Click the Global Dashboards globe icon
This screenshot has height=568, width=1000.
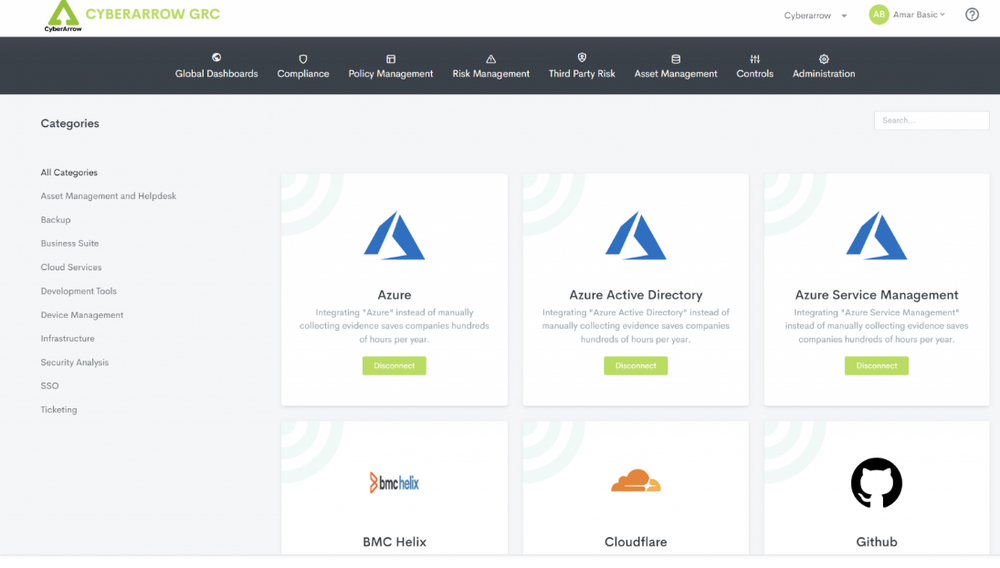pos(216,58)
